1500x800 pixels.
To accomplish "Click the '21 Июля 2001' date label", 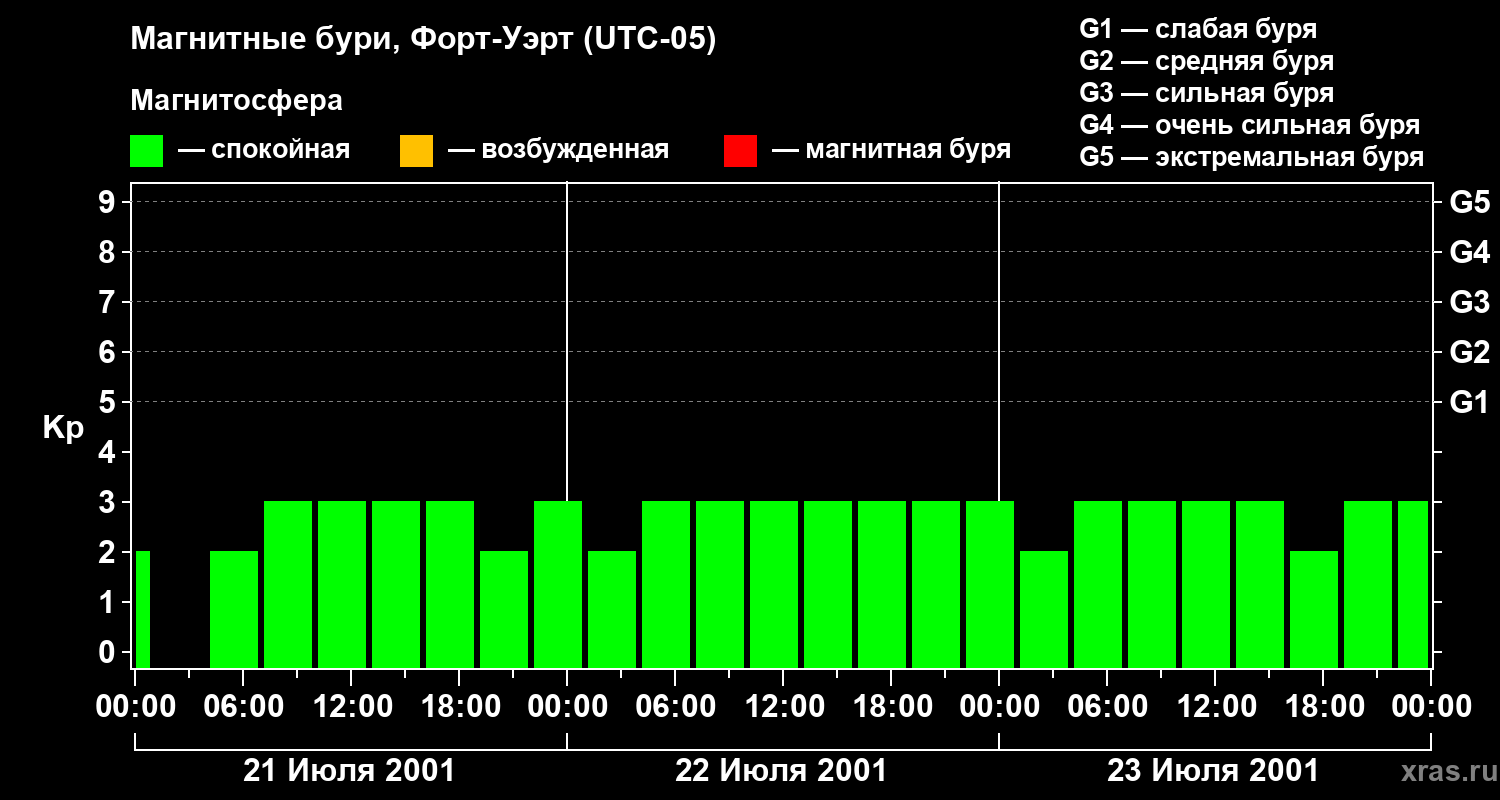I will click(350, 771).
